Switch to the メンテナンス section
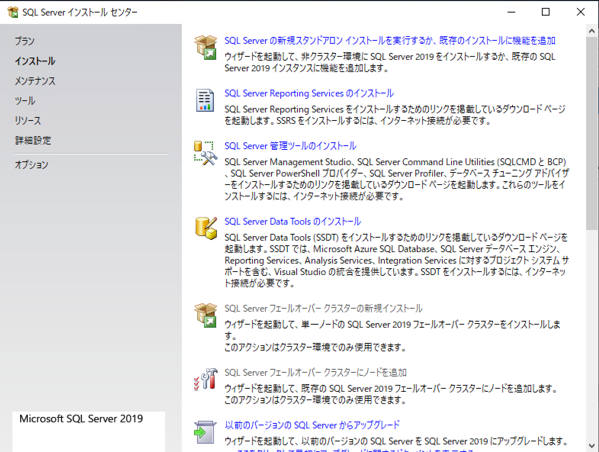The width and height of the screenshot is (599, 452). pyautogui.click(x=35, y=81)
